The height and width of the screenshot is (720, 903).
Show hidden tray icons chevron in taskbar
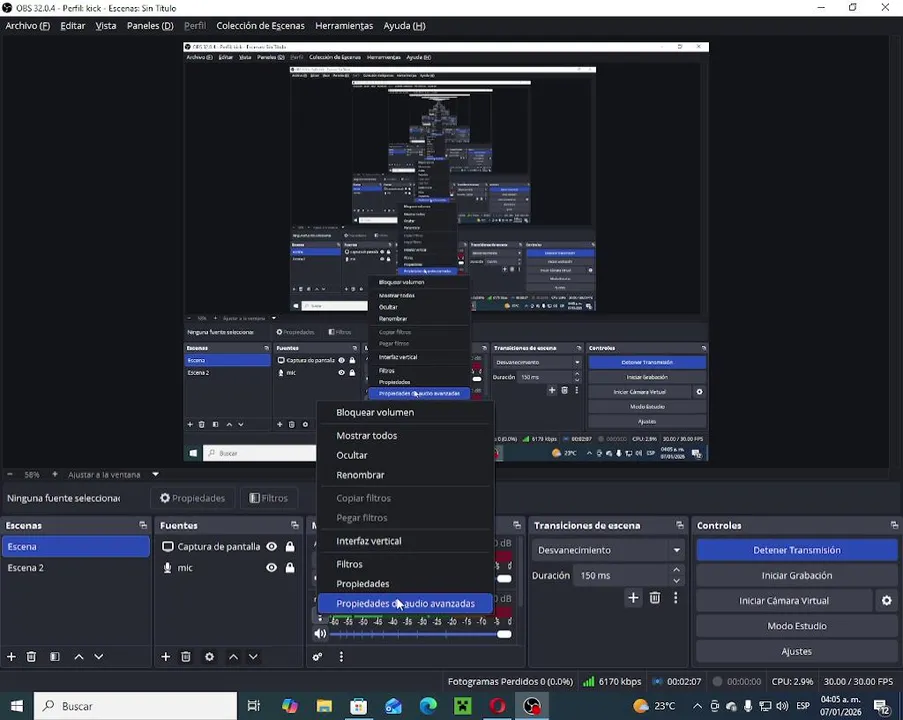coord(697,706)
